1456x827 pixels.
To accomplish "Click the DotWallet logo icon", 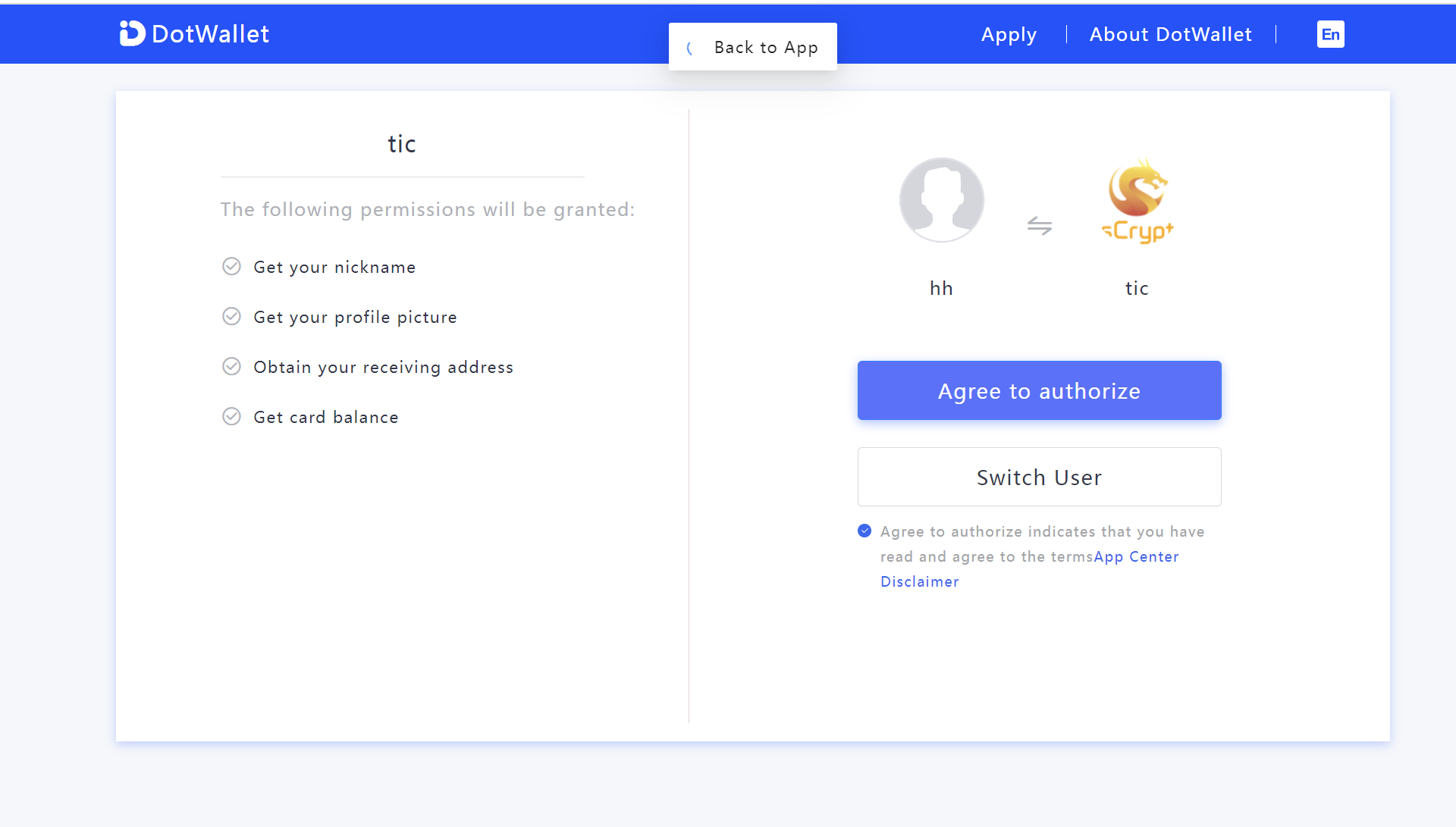I will [132, 33].
